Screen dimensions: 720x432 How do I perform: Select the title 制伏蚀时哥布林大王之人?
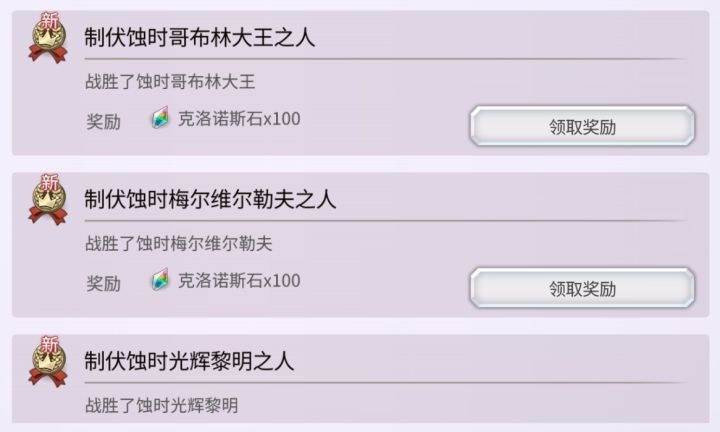(x=200, y=38)
